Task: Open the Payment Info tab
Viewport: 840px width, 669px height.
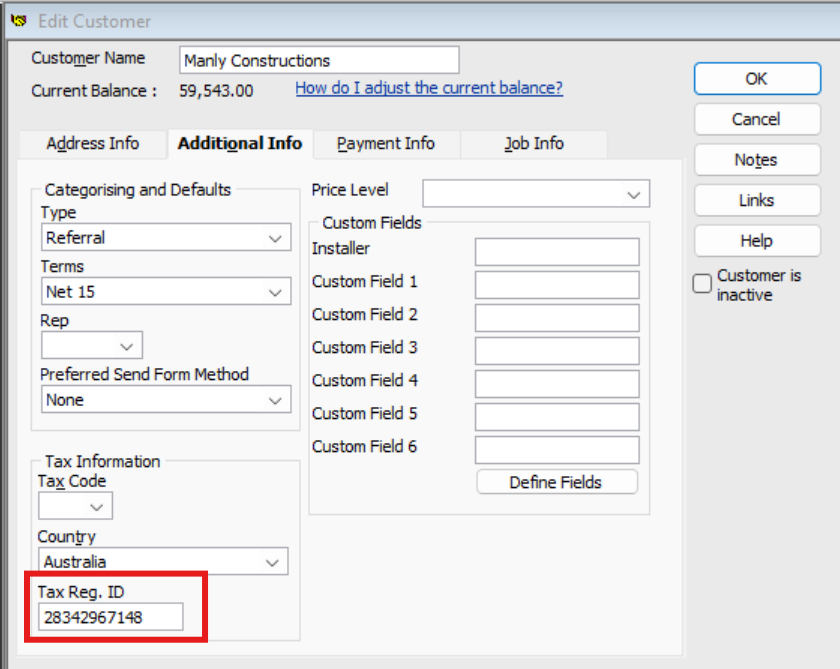Action: point(386,144)
